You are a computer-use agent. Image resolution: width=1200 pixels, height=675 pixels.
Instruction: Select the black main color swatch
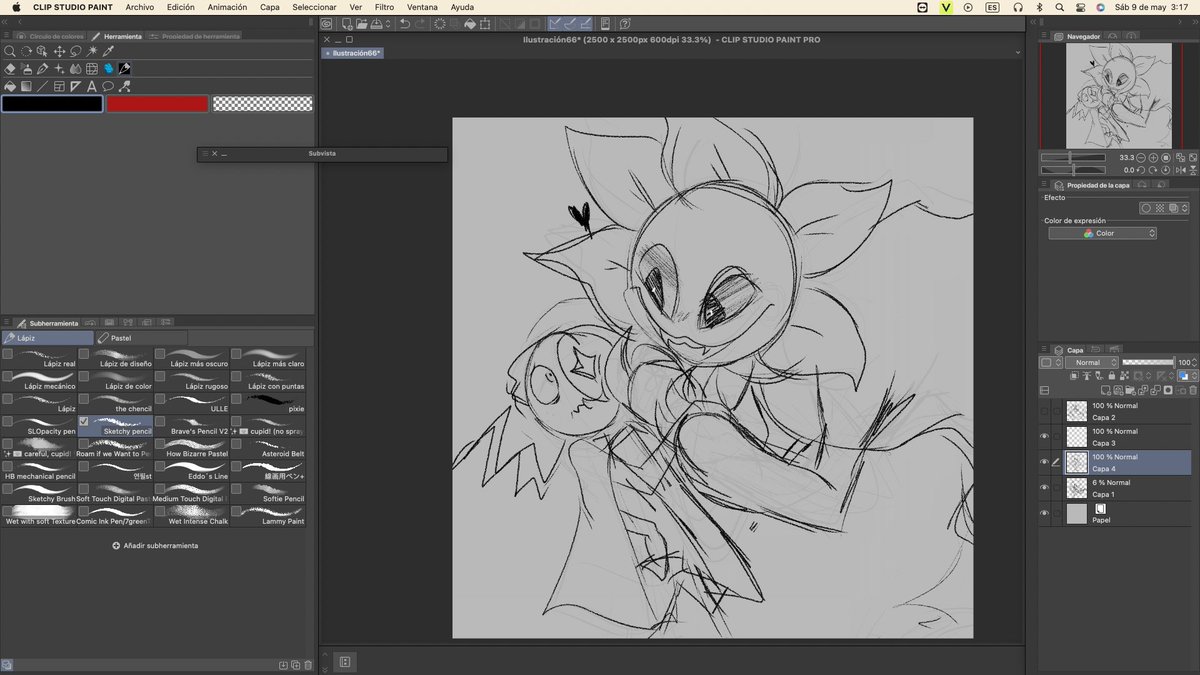[52, 103]
